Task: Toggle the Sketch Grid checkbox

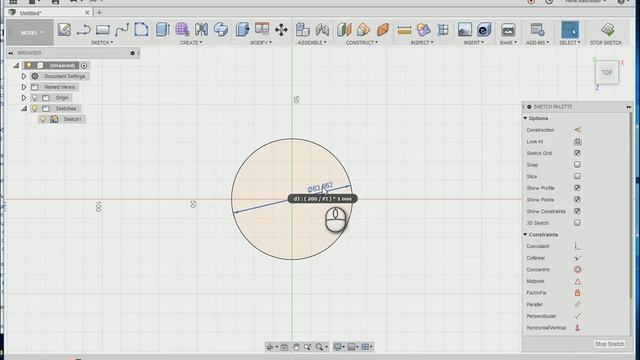Action: point(577,153)
